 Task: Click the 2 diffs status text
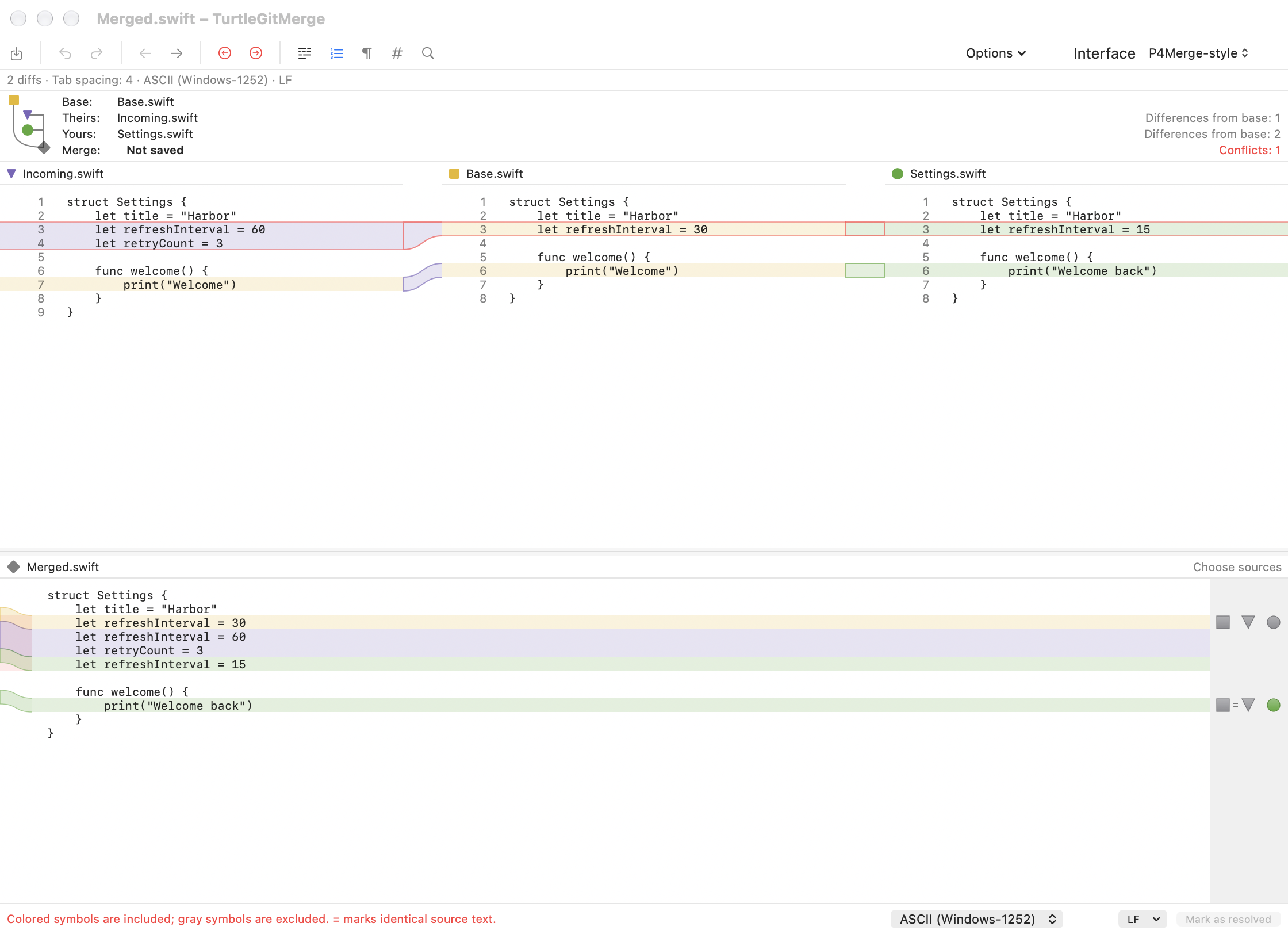pos(24,80)
